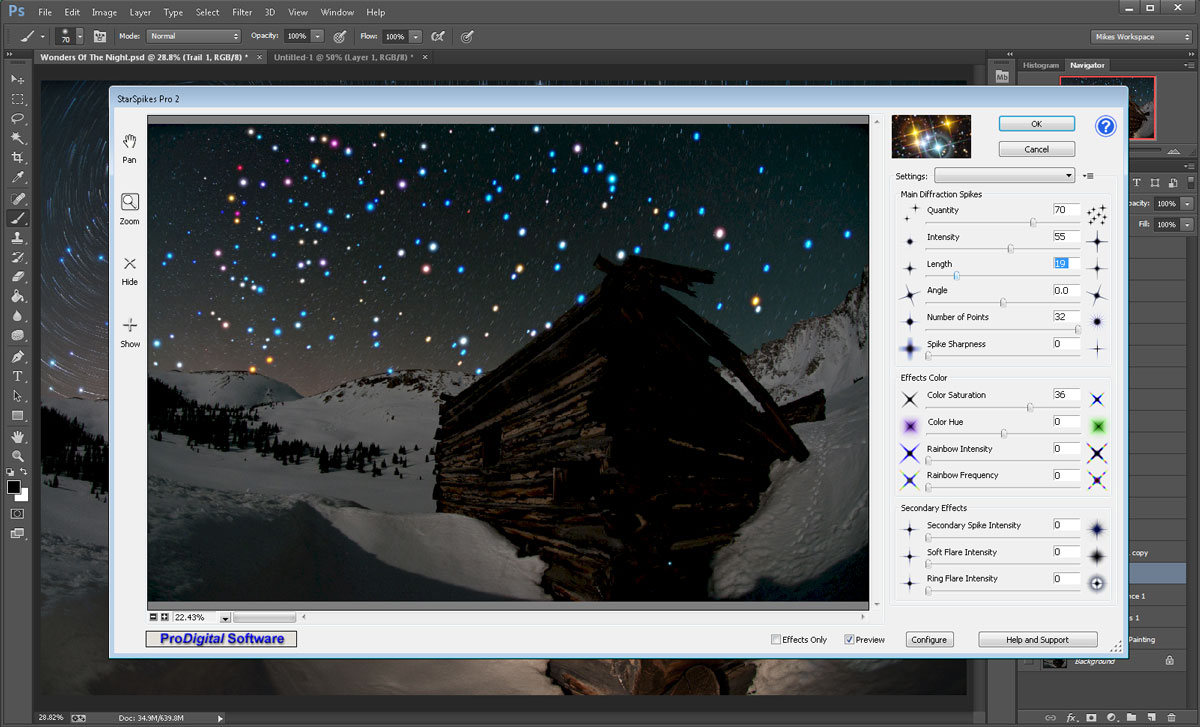Open the Settings preset dropdown

tap(1004, 176)
